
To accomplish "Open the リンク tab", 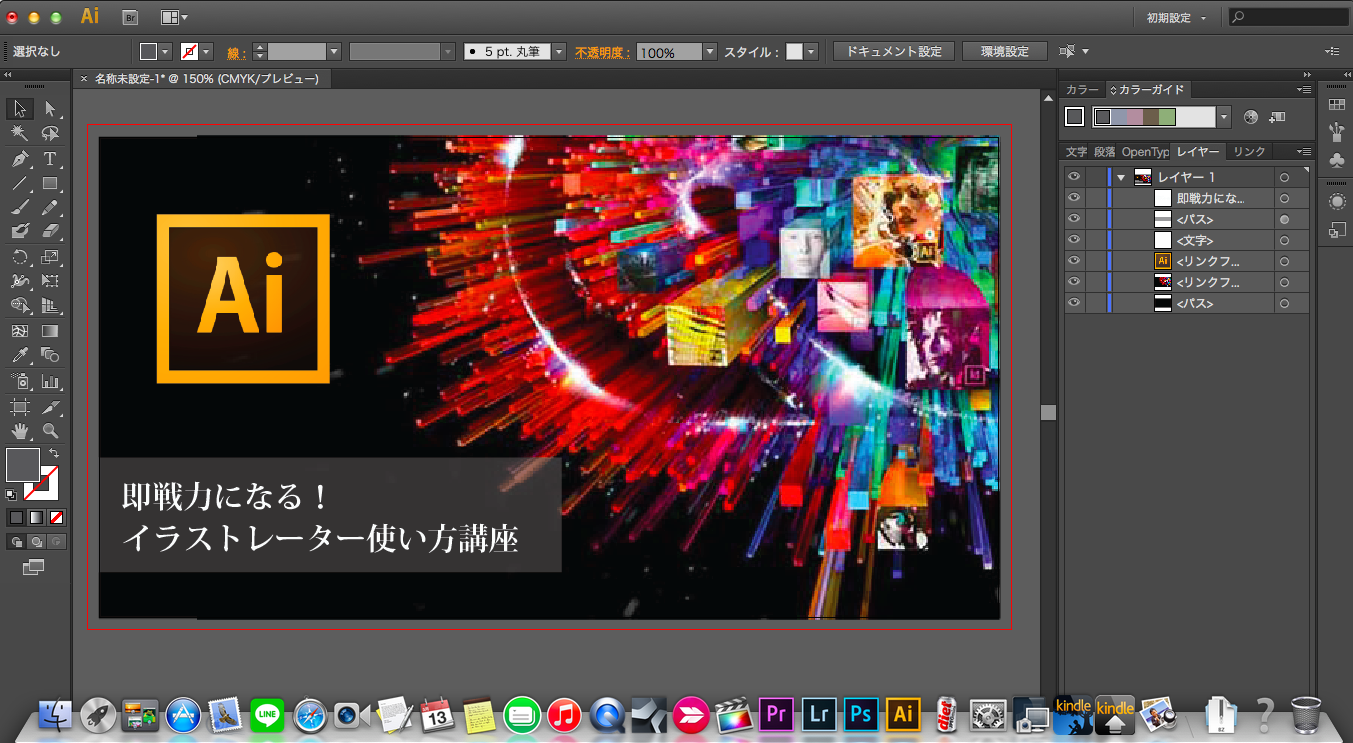I will point(1250,152).
